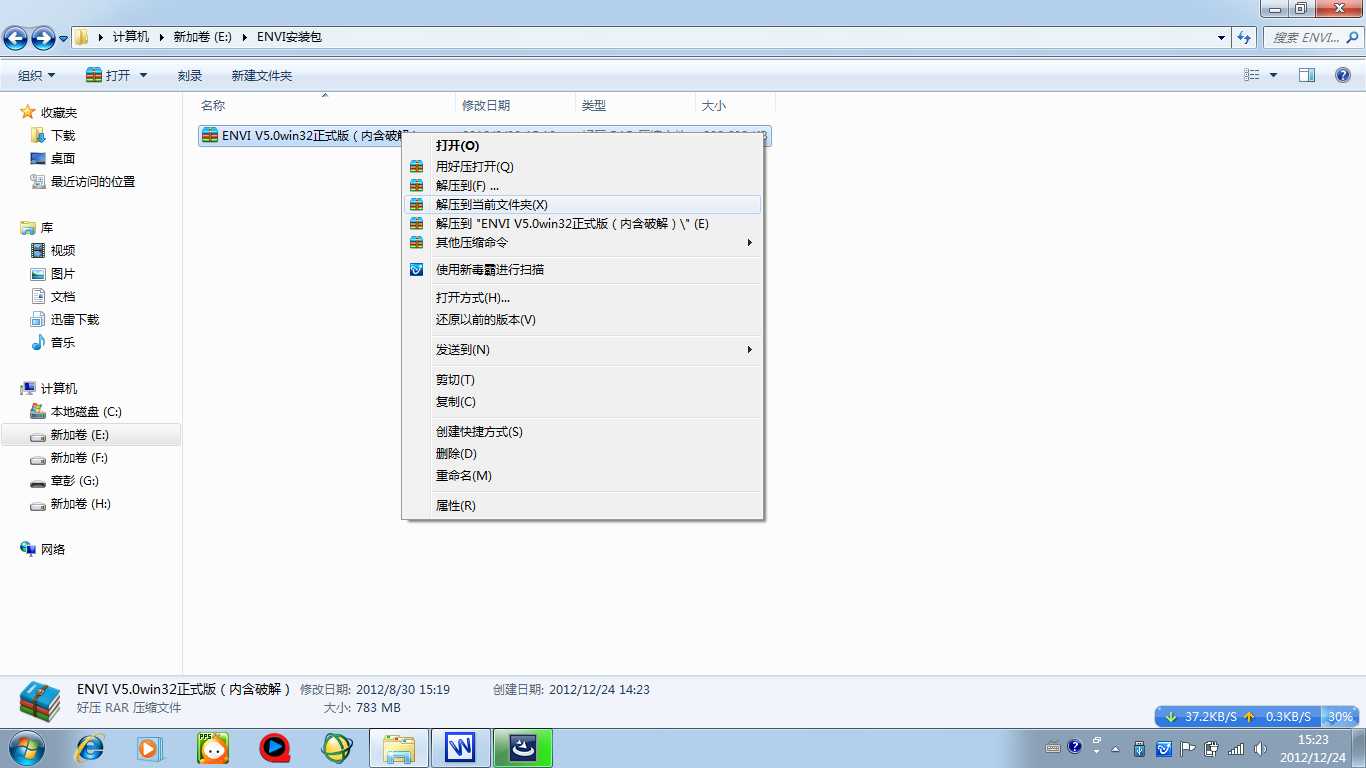
Task: Click the change view icon
Action: 1252,75
